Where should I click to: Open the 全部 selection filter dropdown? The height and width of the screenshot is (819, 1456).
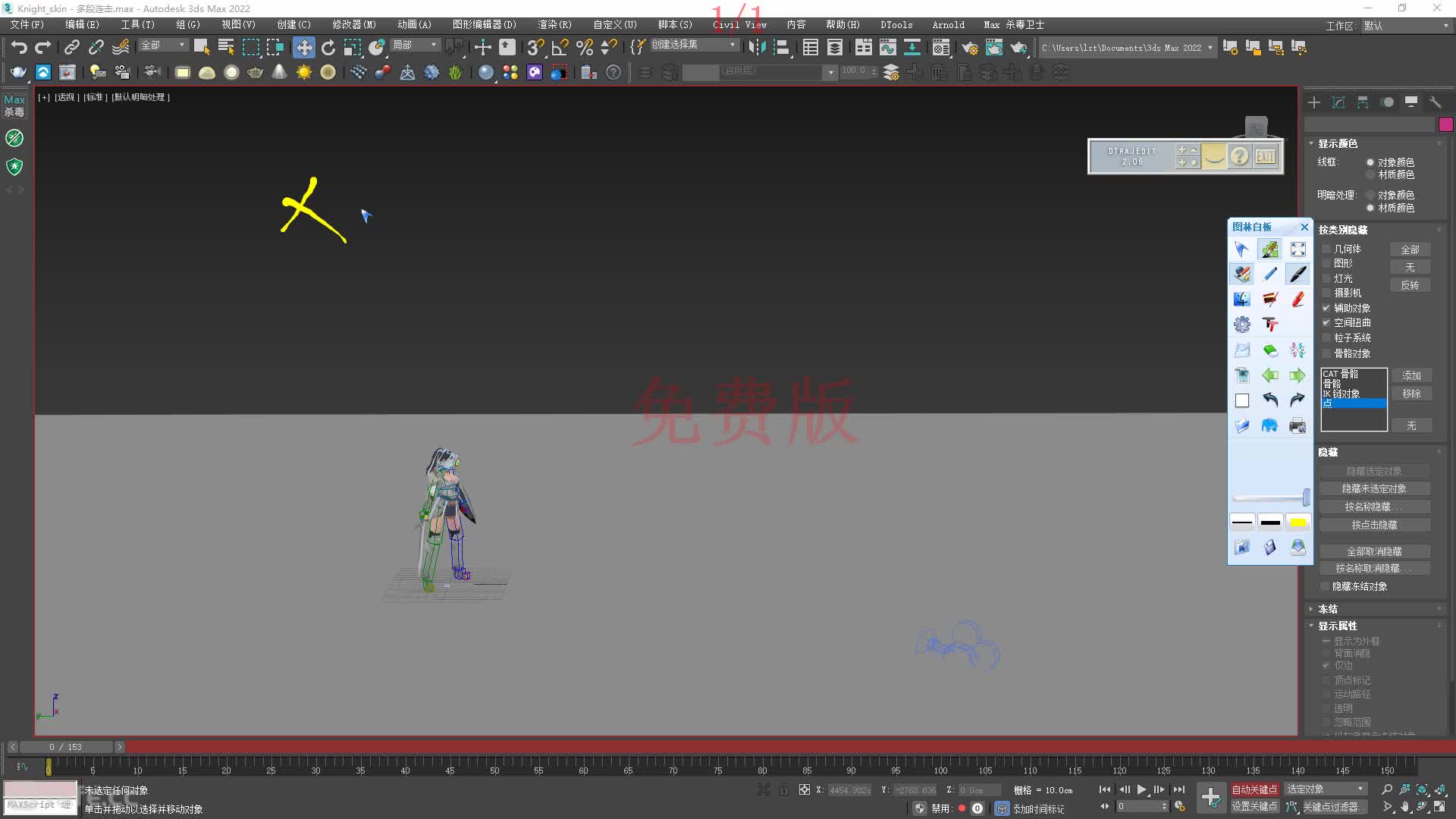pyautogui.click(x=163, y=45)
